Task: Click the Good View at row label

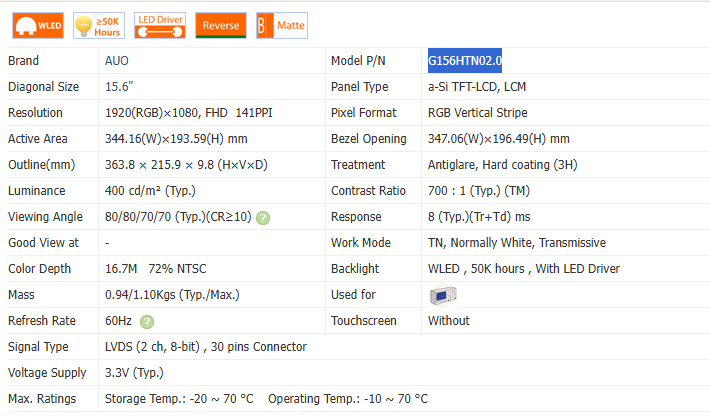Action: (x=43, y=243)
